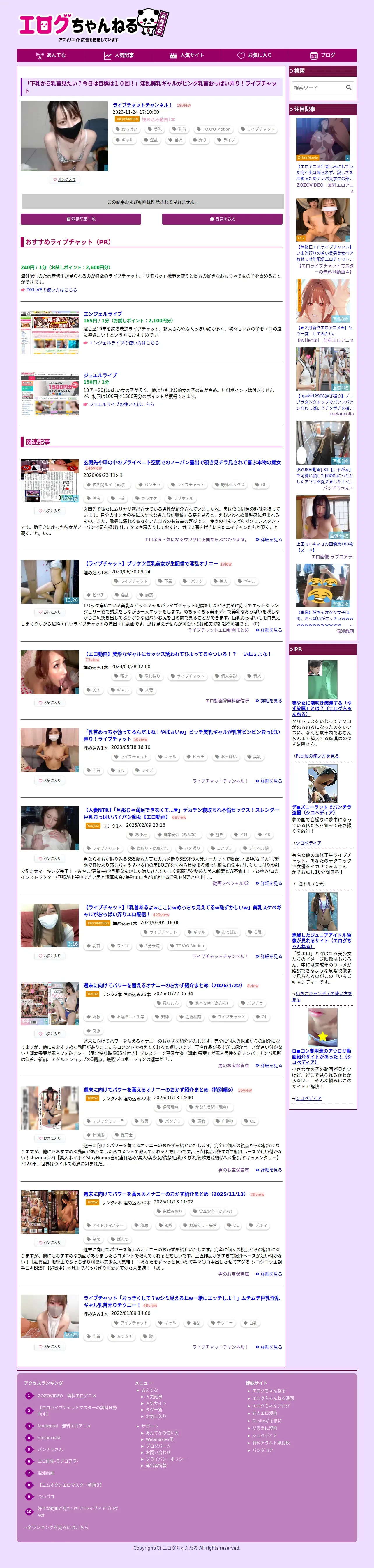Select the アイドルマスター tag

point(105,1225)
